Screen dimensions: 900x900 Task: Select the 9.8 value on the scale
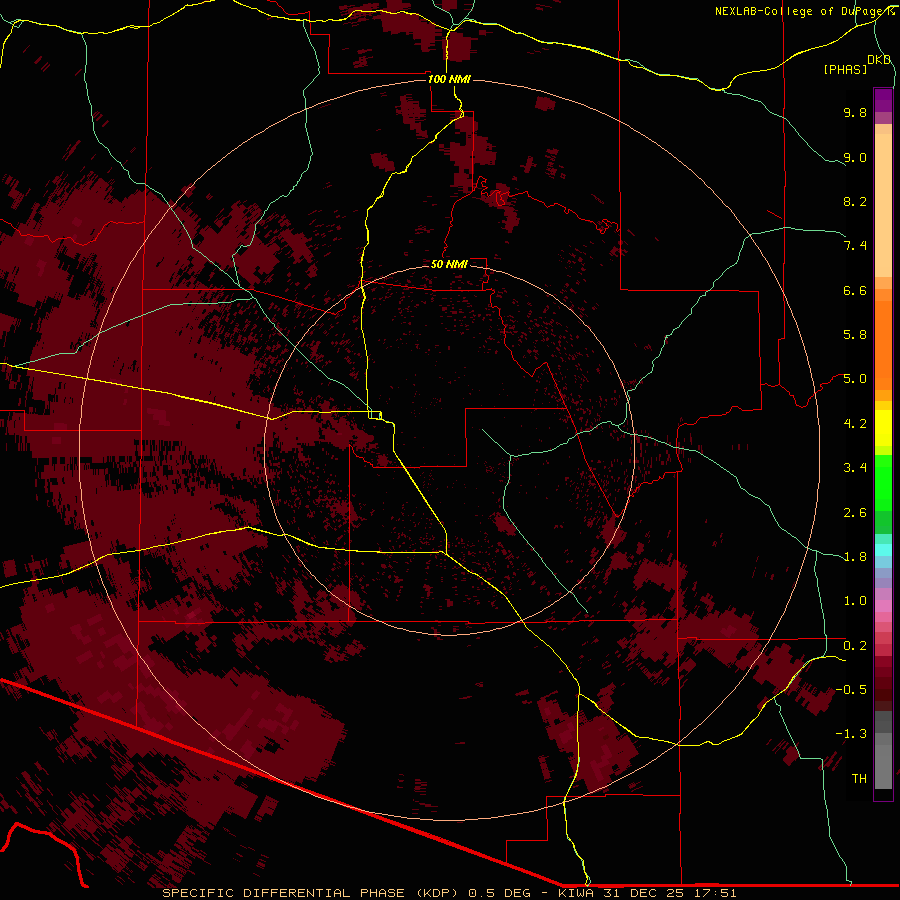(x=855, y=112)
